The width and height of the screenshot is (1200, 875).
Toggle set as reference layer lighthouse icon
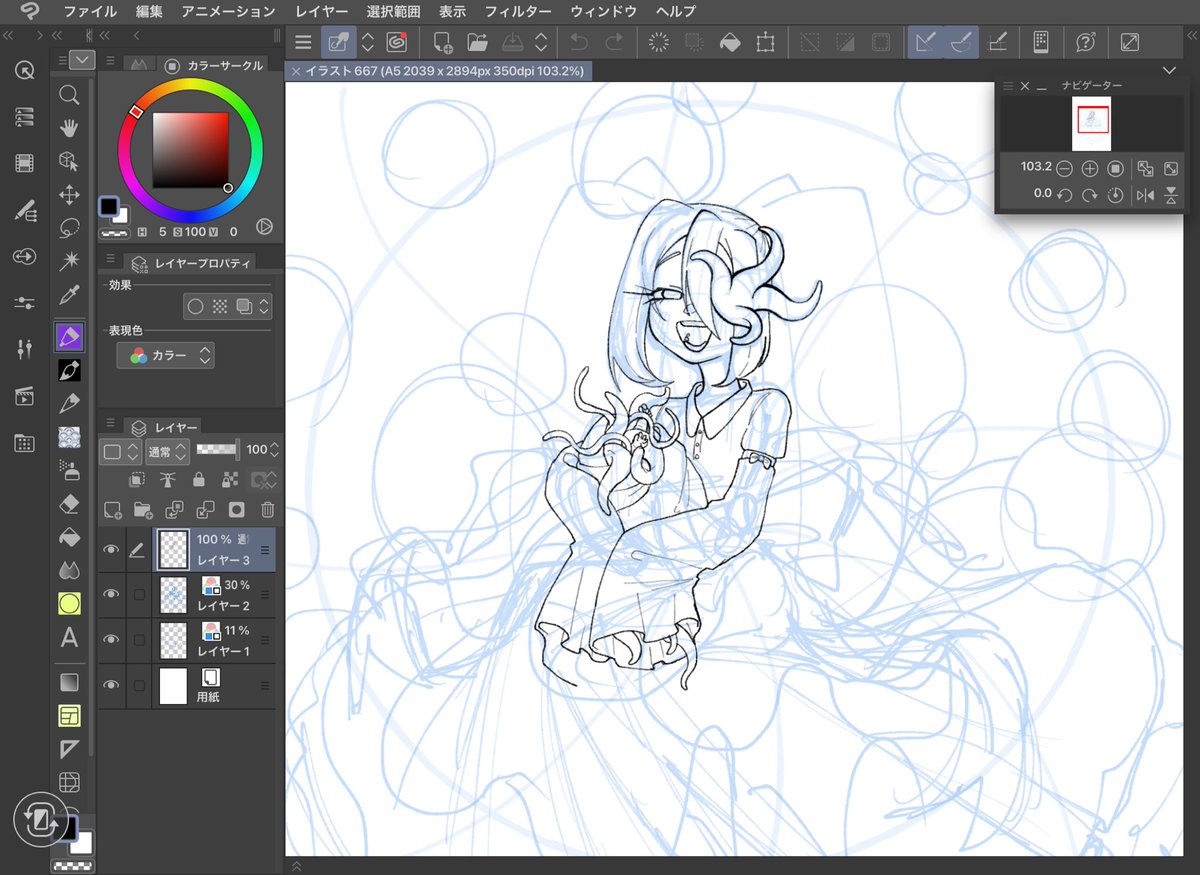pos(169,480)
